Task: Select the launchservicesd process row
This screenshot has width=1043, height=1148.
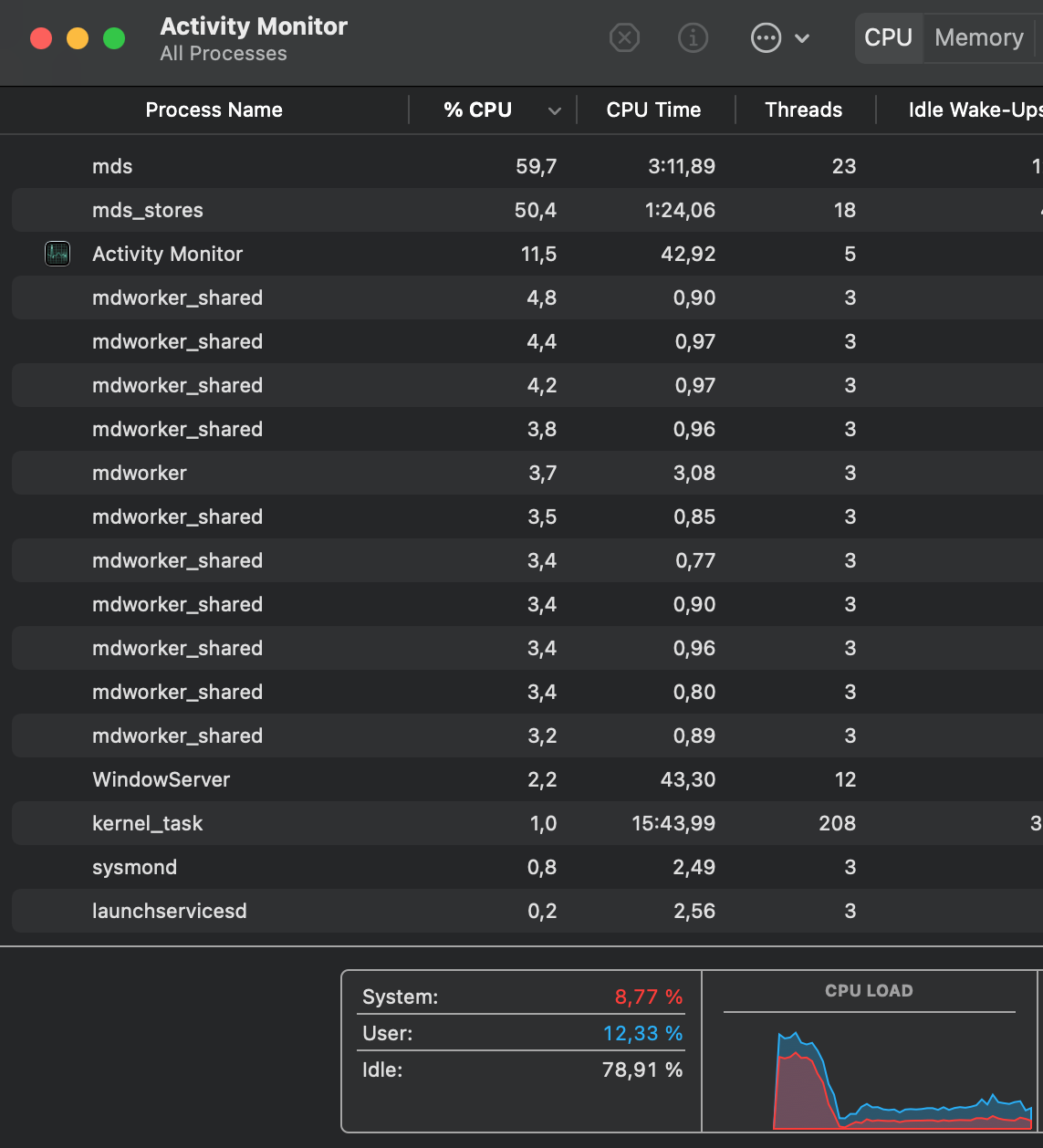Action: [x=527, y=911]
